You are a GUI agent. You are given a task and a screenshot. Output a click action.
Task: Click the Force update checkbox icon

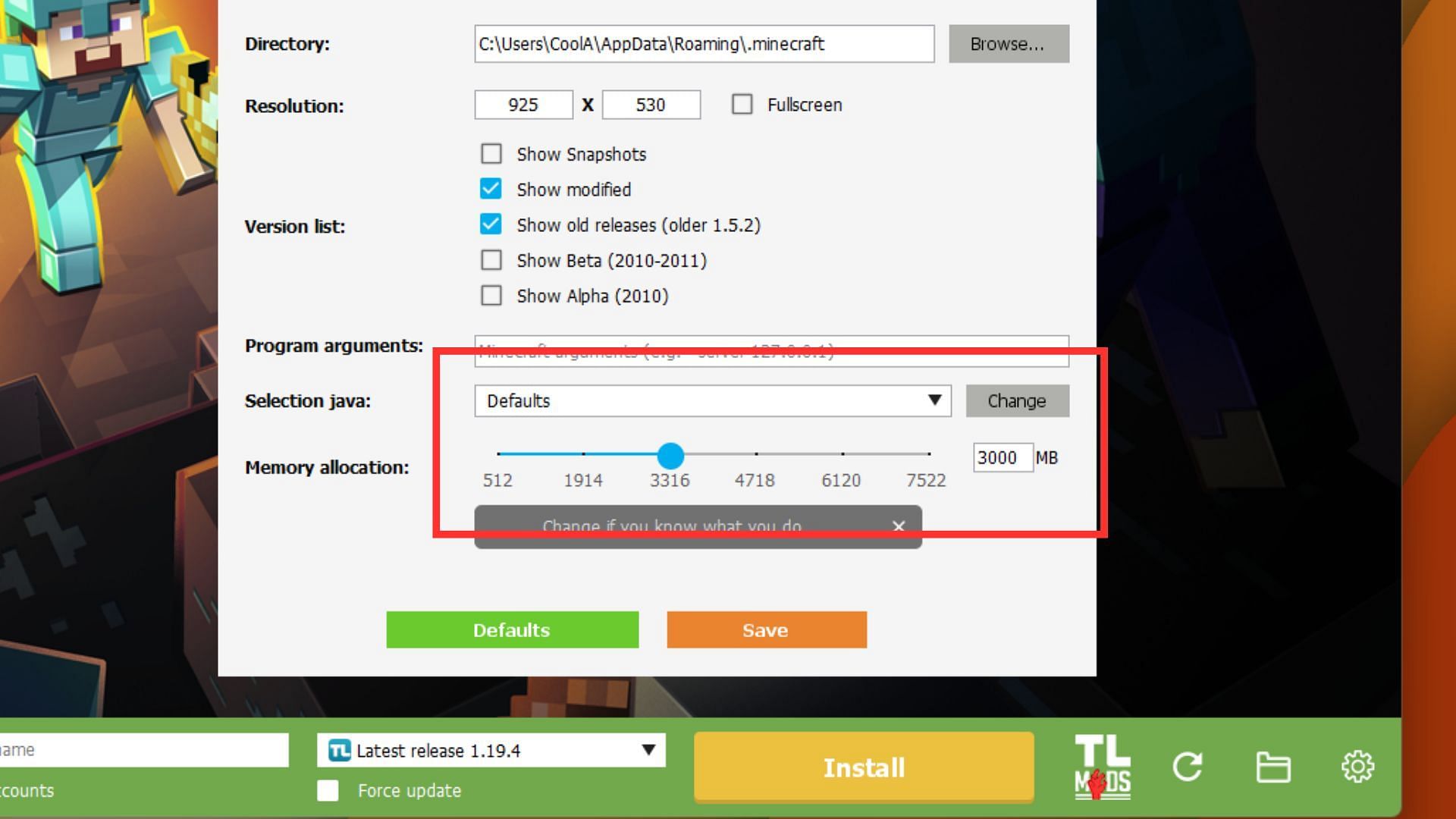(328, 791)
